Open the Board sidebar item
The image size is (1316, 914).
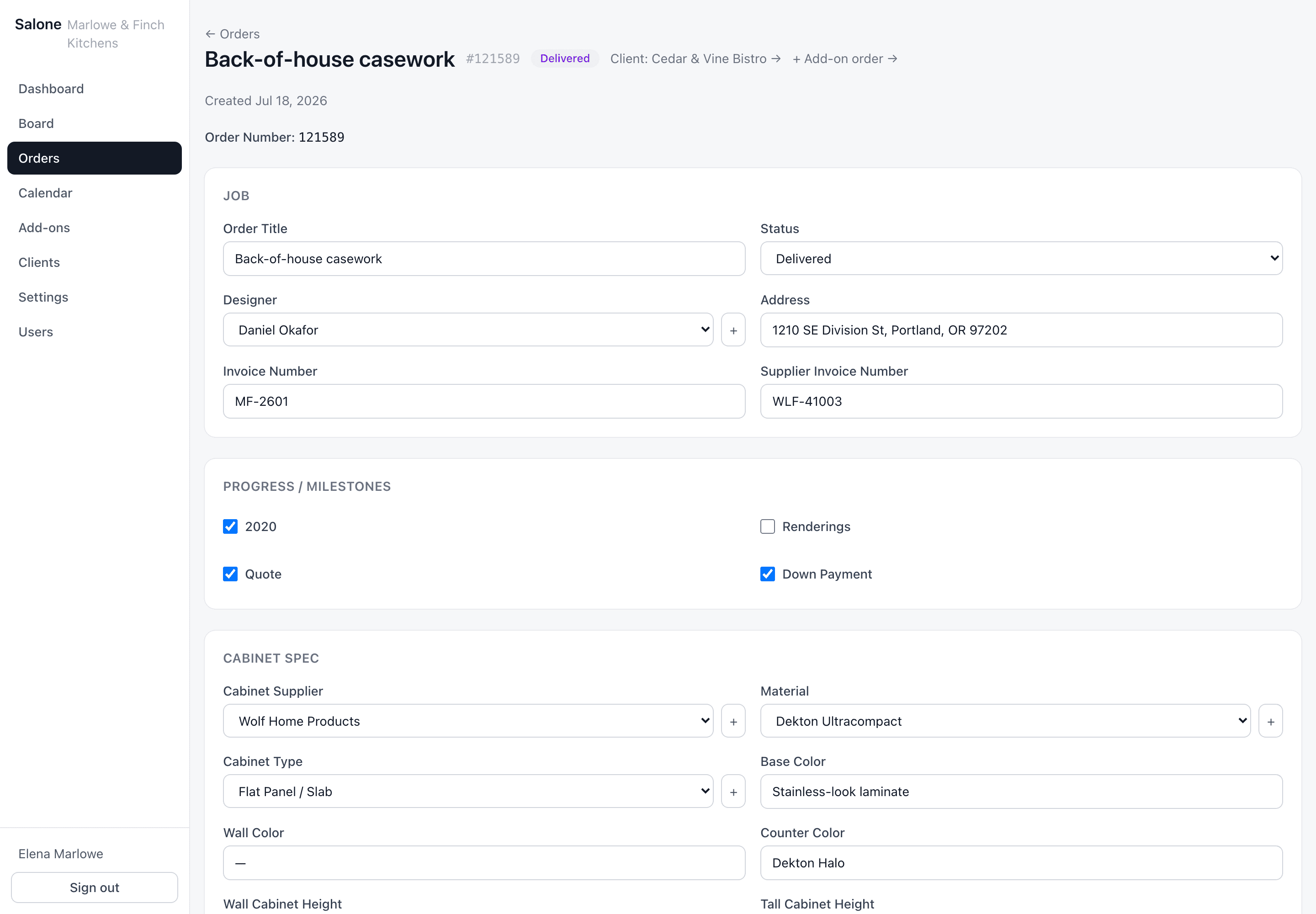[95, 123]
